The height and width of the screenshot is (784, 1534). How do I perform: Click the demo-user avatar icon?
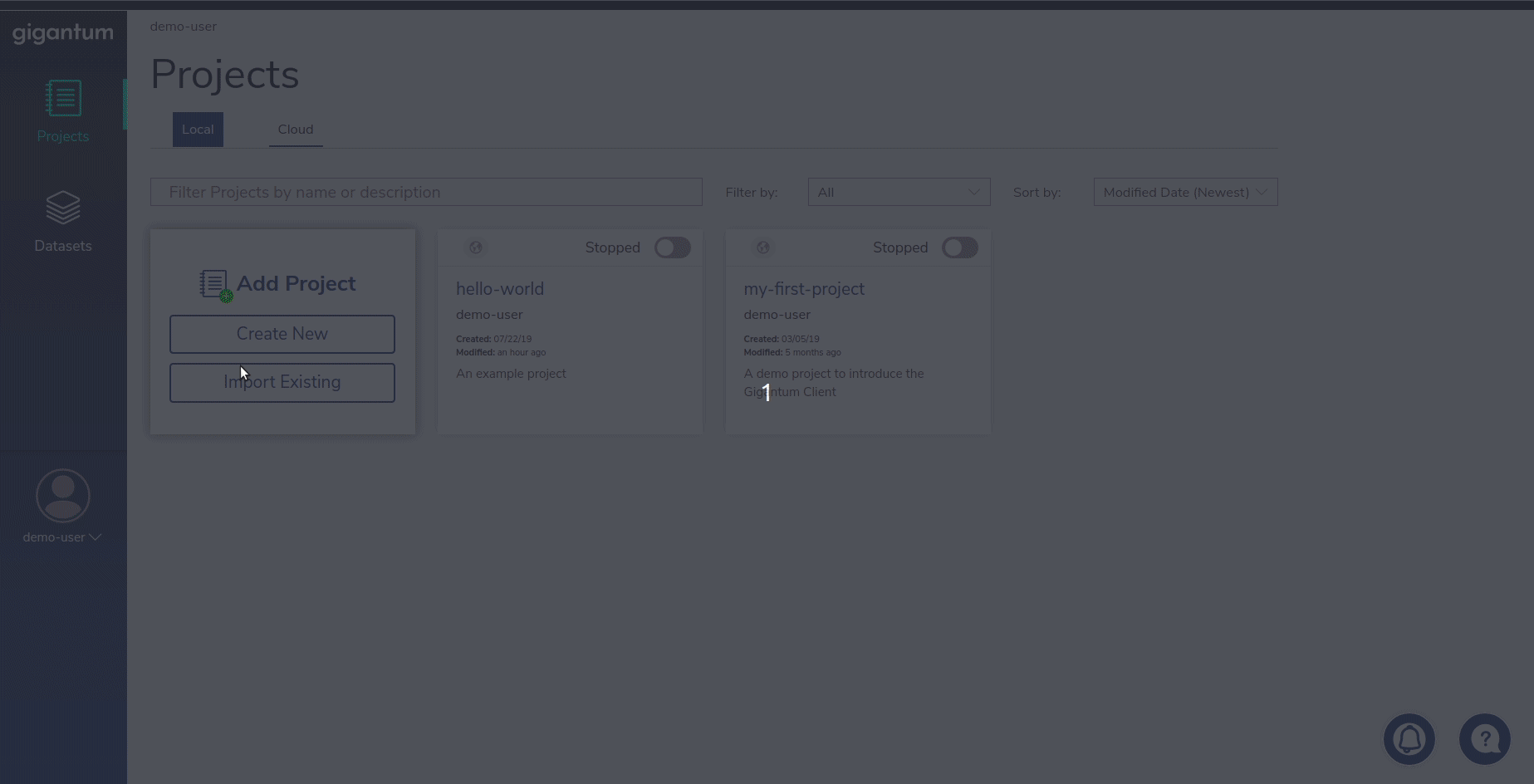tap(63, 496)
